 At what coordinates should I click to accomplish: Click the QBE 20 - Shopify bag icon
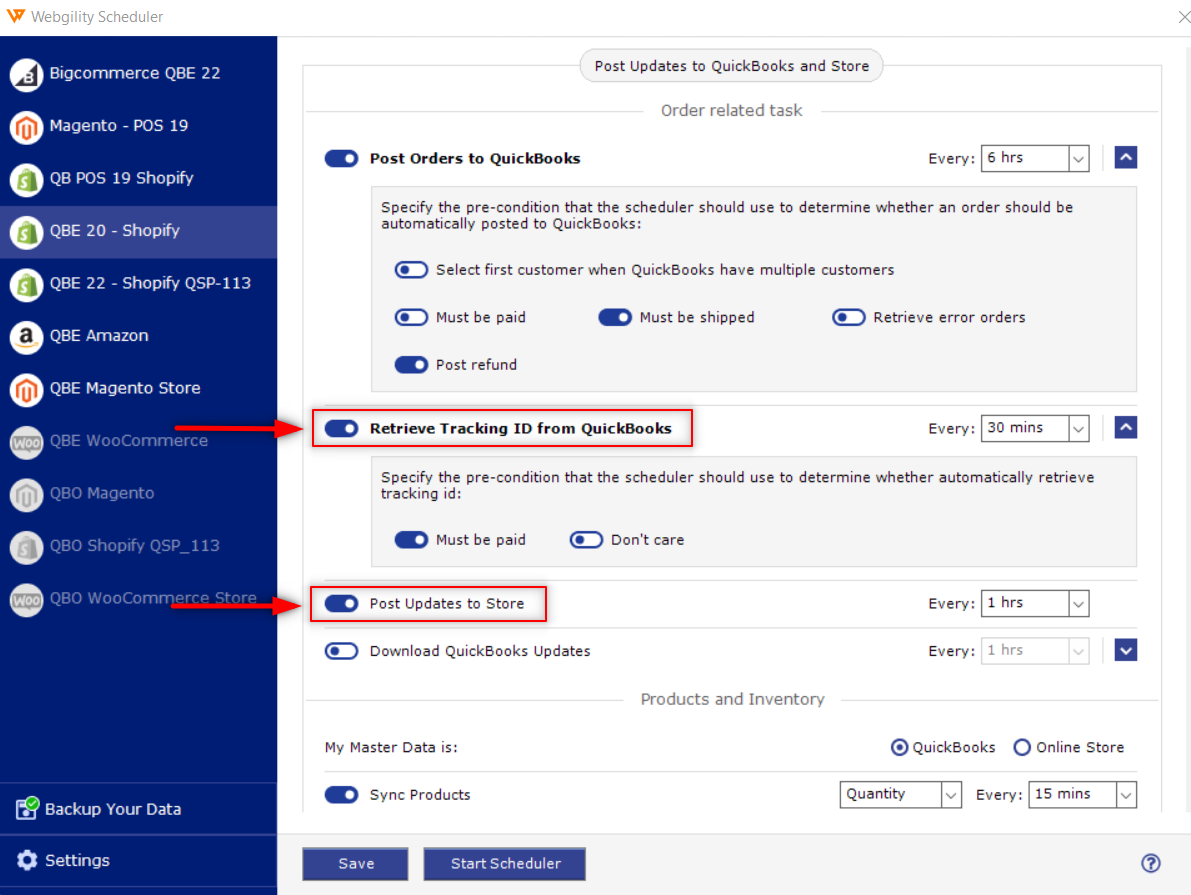[27, 232]
